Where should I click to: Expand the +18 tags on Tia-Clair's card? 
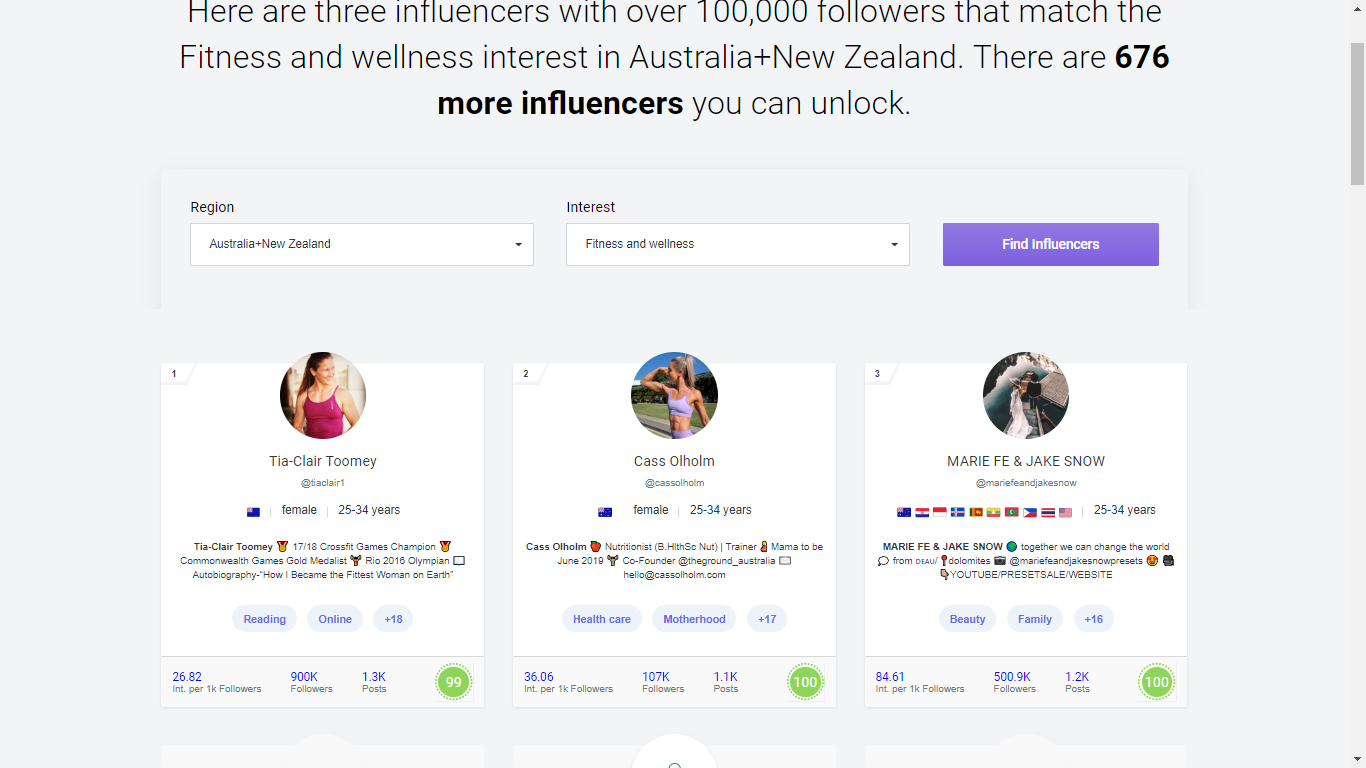(x=392, y=618)
